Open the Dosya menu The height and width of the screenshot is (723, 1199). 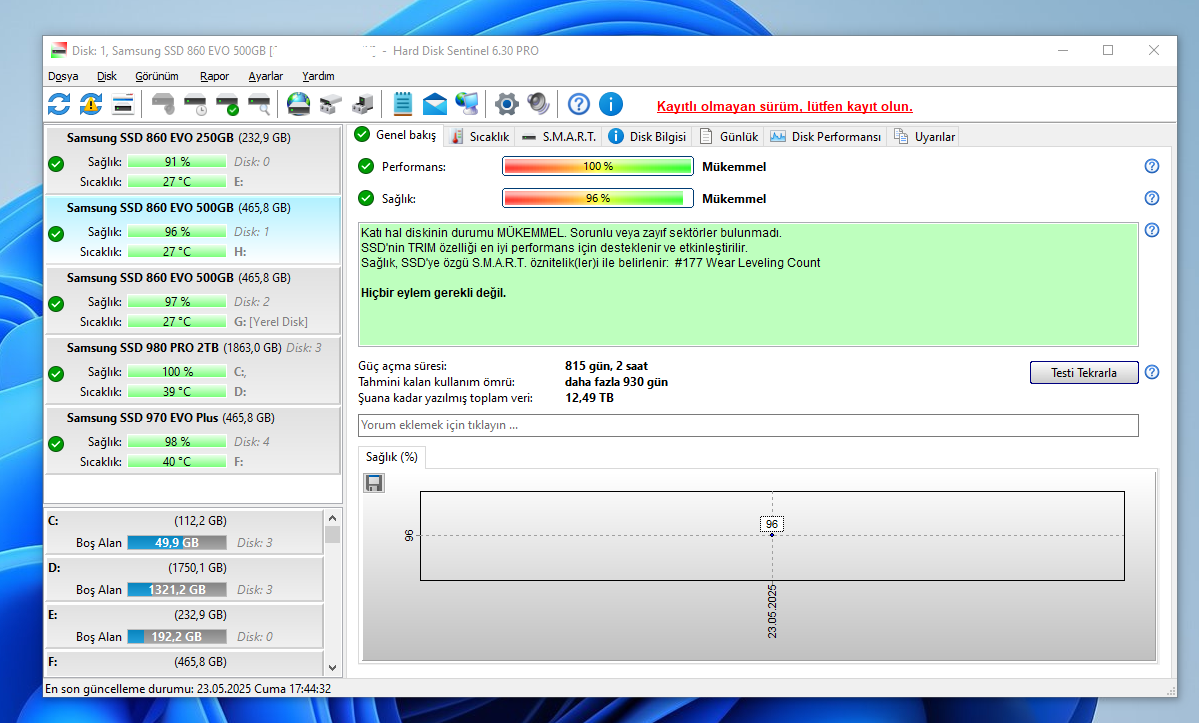click(63, 76)
